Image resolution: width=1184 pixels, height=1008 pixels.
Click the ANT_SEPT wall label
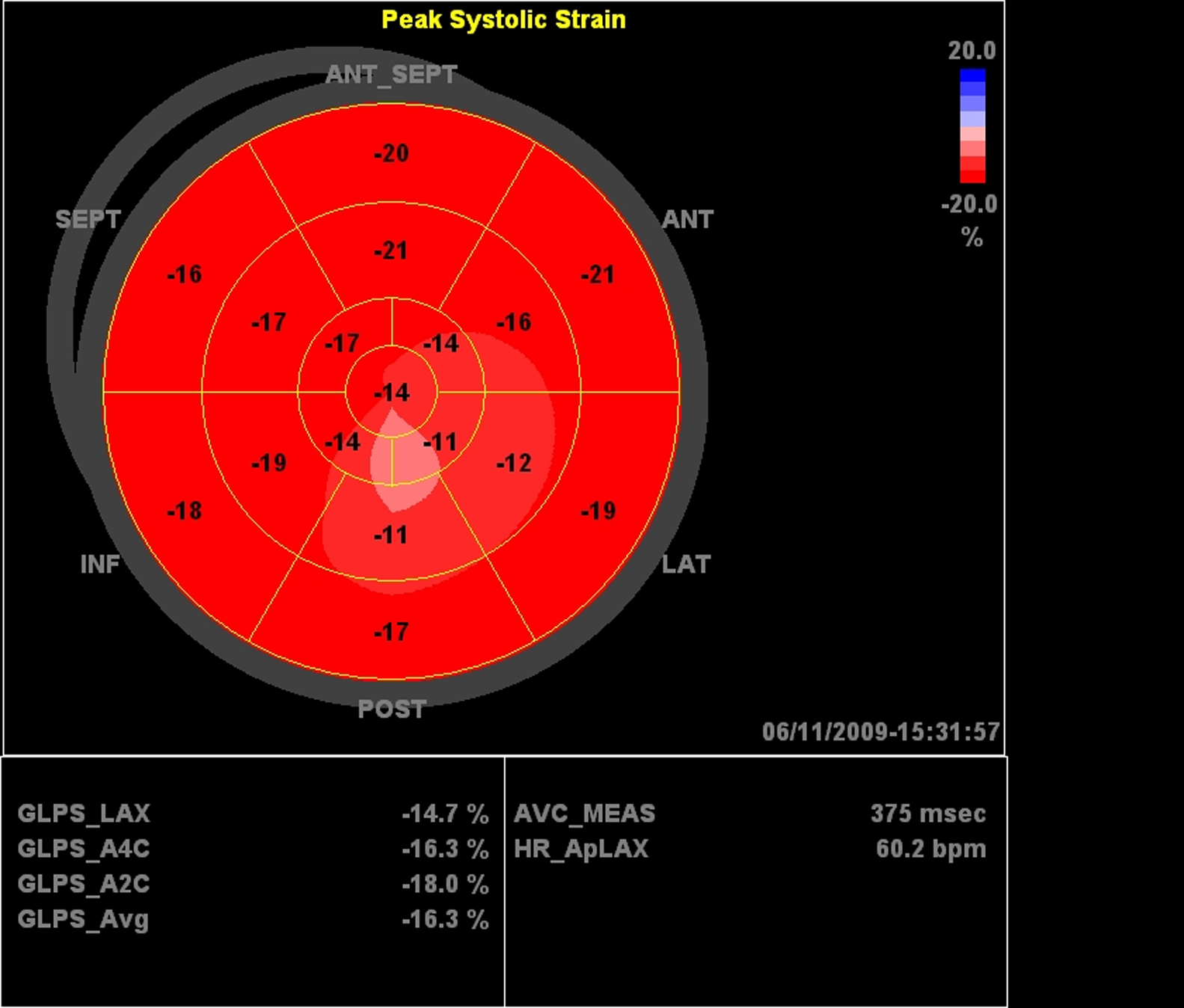[x=391, y=75]
